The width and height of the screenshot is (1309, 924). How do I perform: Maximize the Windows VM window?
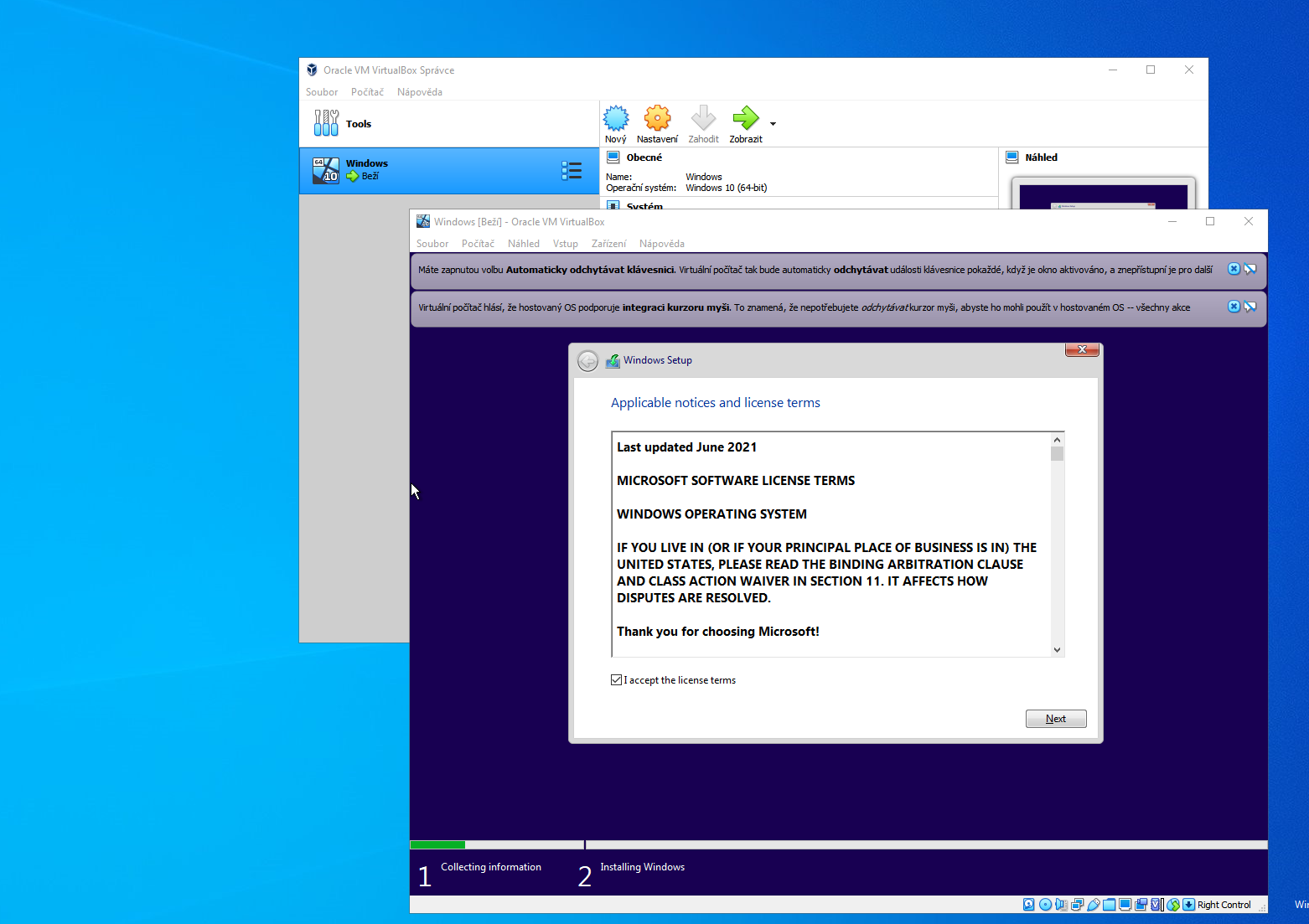[x=1210, y=221]
